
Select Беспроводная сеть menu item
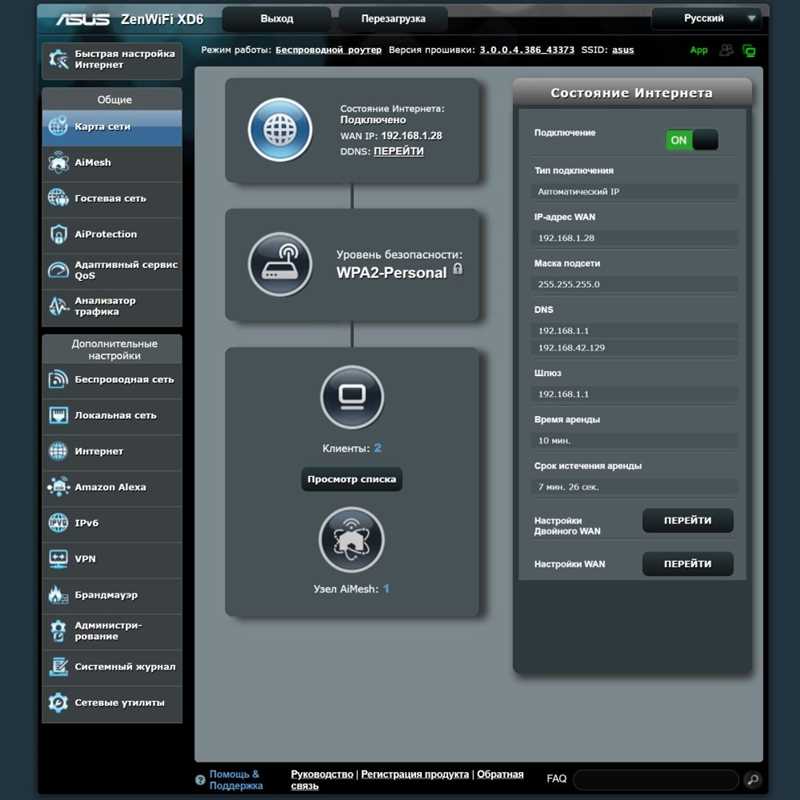click(x=112, y=380)
